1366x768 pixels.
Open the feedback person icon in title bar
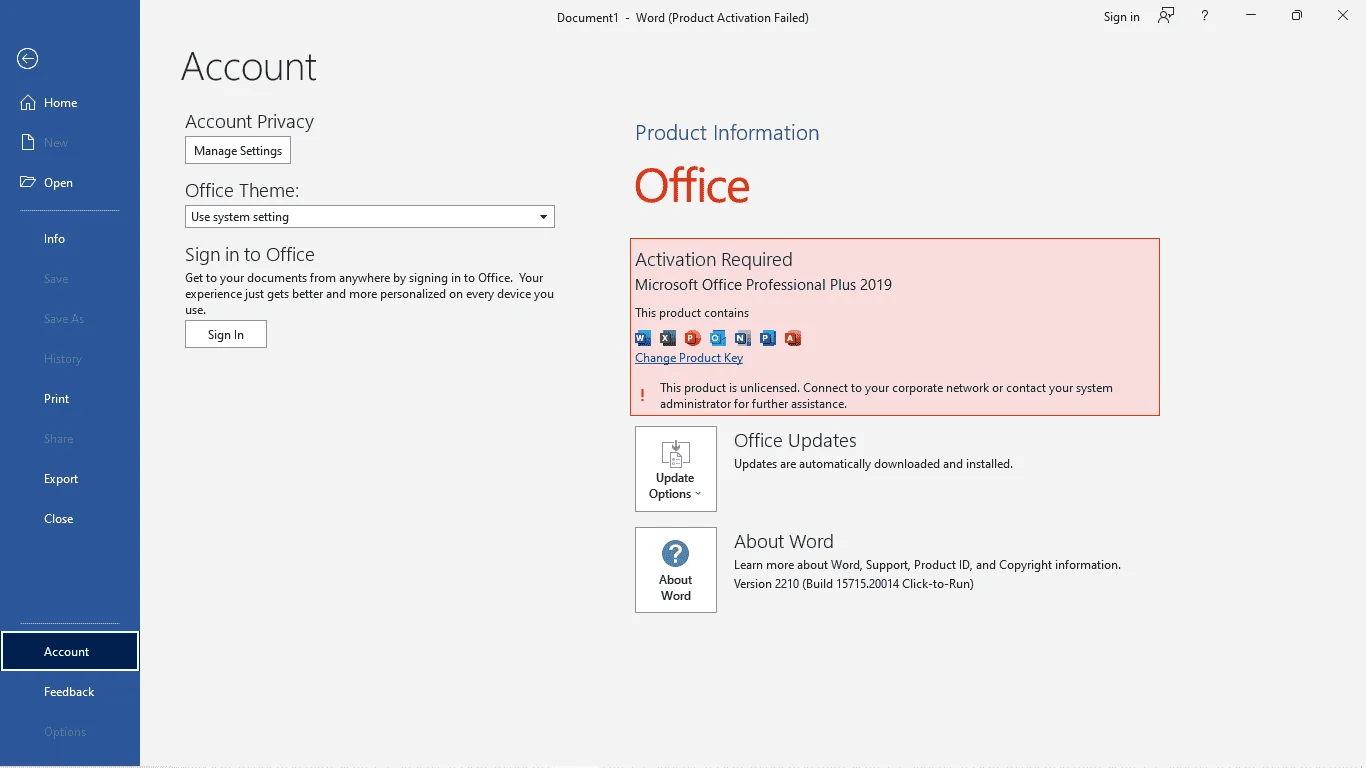1166,16
